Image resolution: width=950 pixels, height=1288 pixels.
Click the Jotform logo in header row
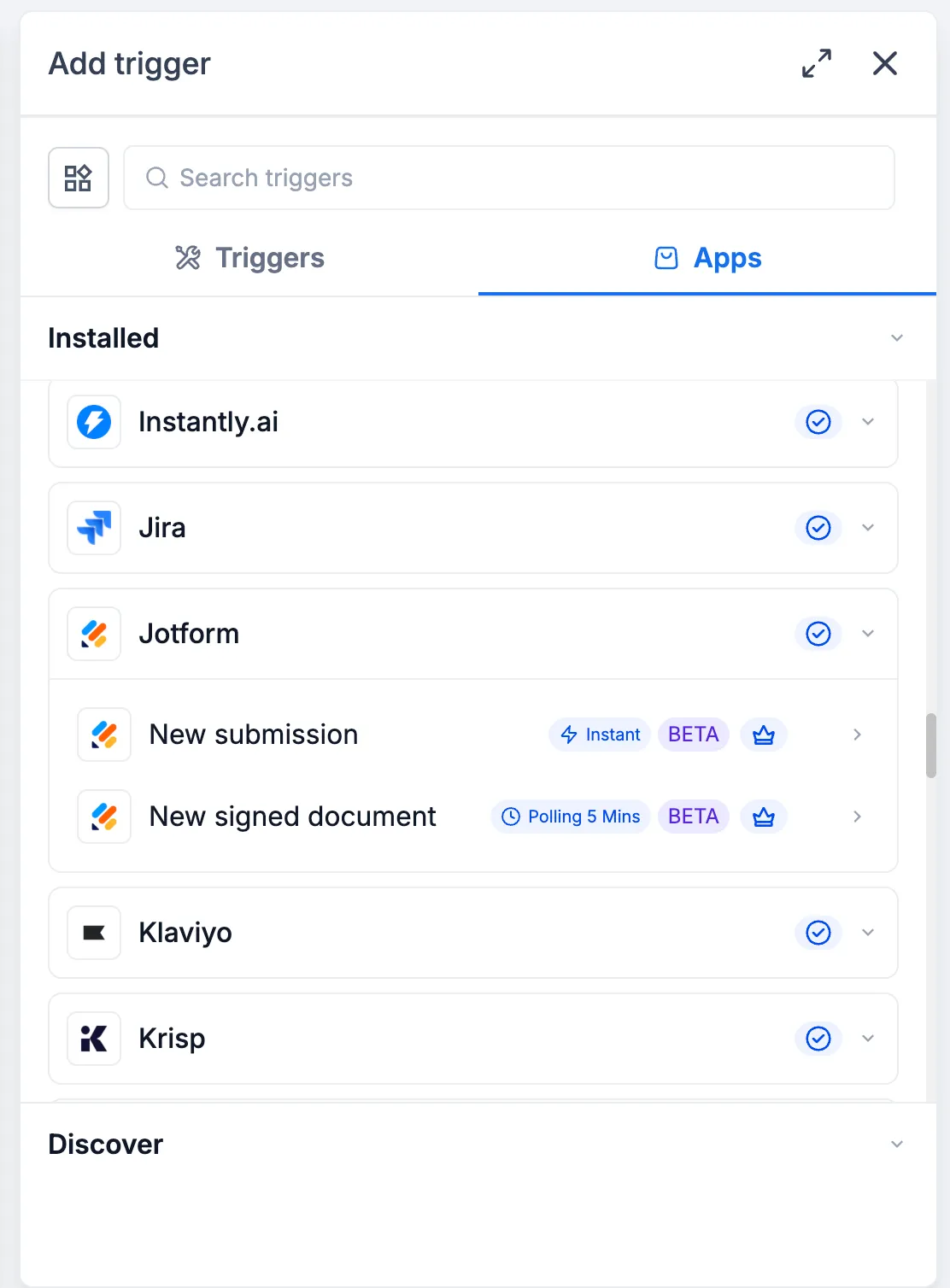click(94, 634)
